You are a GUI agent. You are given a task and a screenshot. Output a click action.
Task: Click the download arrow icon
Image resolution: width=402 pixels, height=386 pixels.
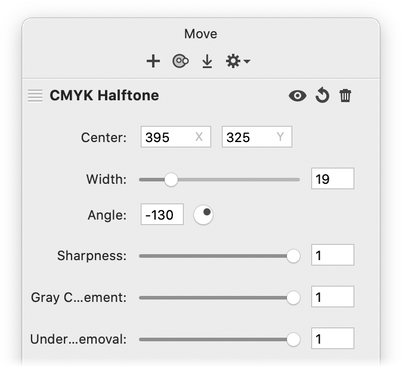pos(207,61)
